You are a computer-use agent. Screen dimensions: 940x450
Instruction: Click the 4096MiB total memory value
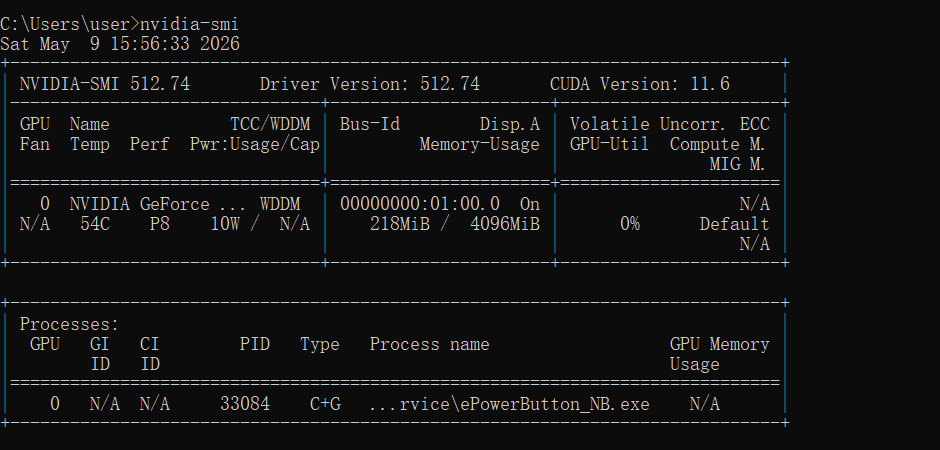pos(505,224)
